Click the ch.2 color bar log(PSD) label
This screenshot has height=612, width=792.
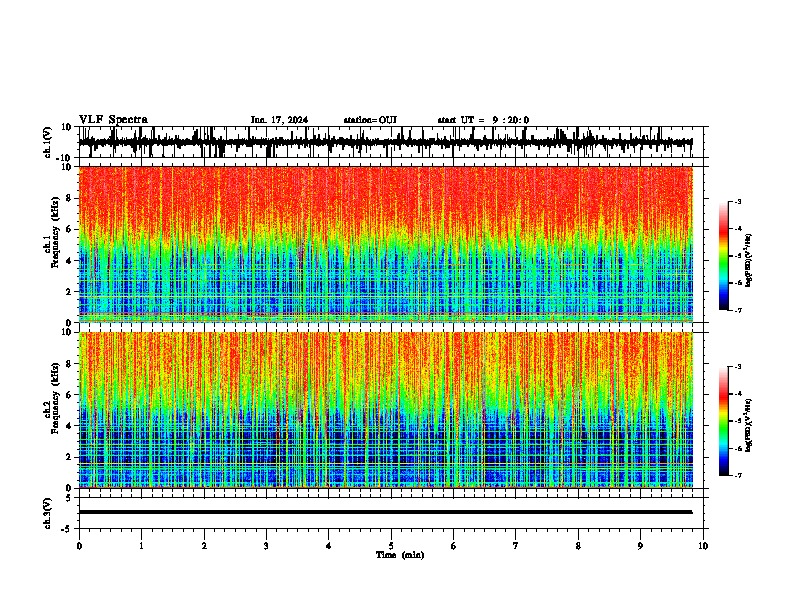pos(748,425)
